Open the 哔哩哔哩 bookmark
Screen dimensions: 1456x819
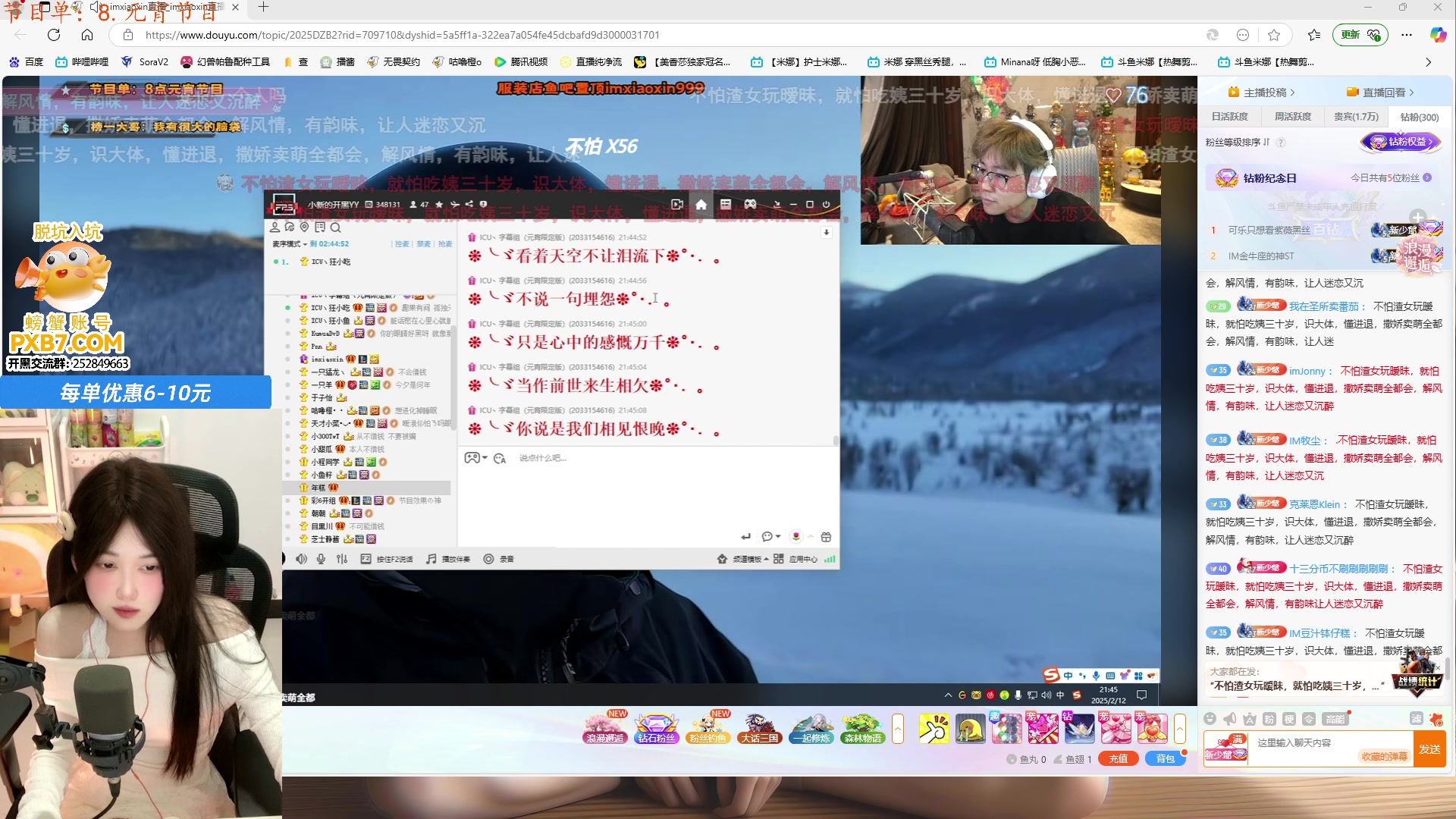pos(82,62)
